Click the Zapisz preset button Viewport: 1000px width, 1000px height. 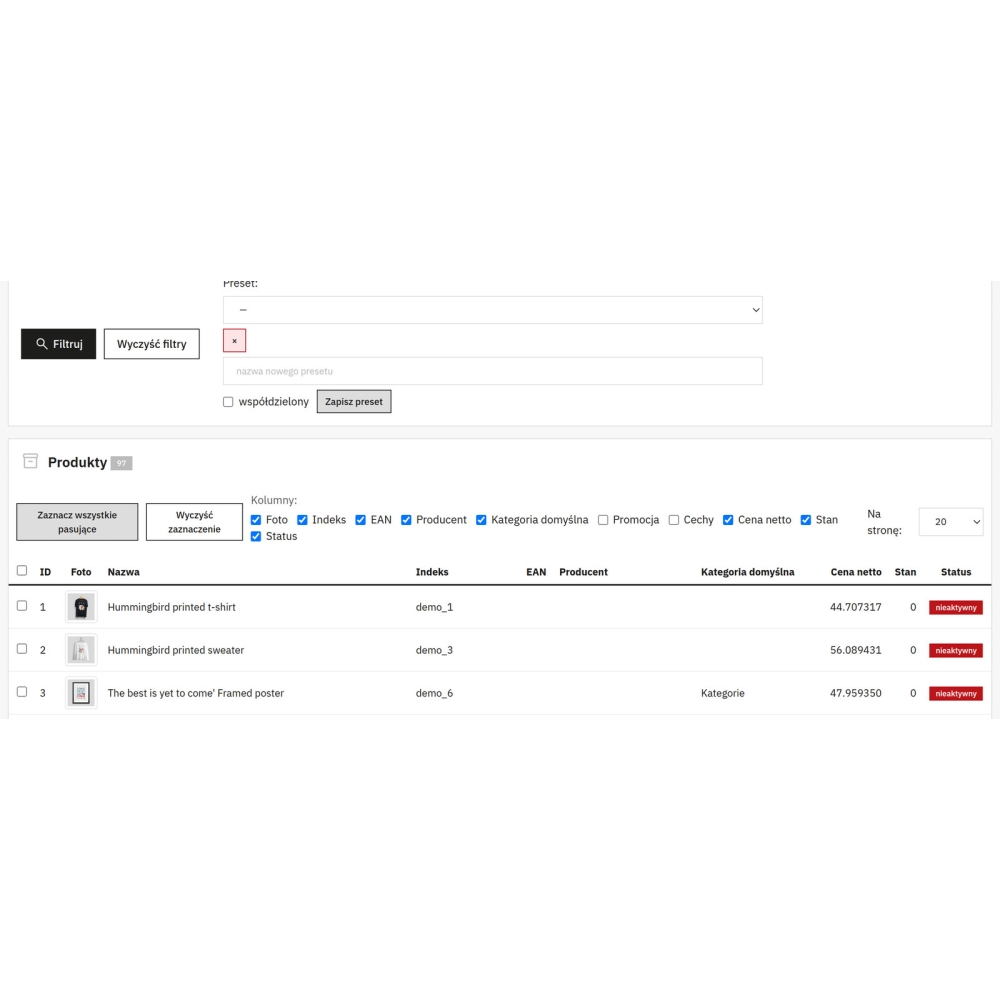[354, 402]
